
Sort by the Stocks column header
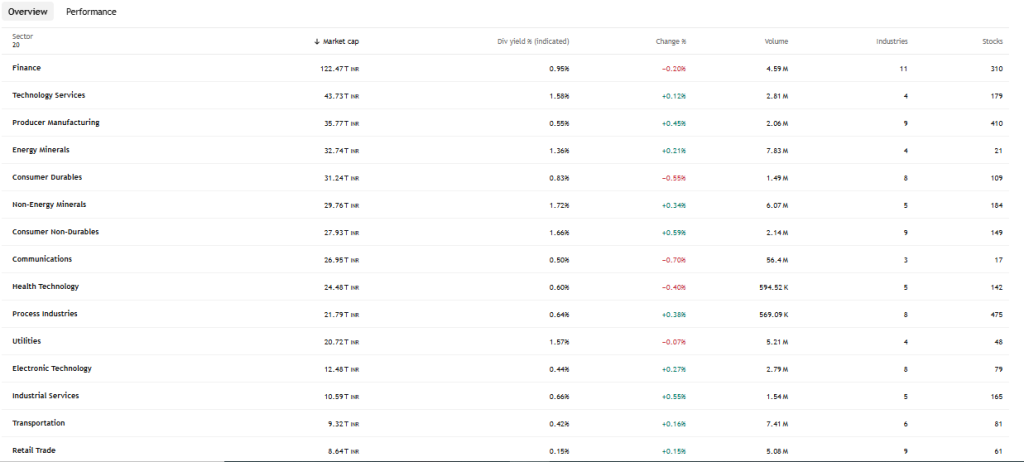click(993, 41)
